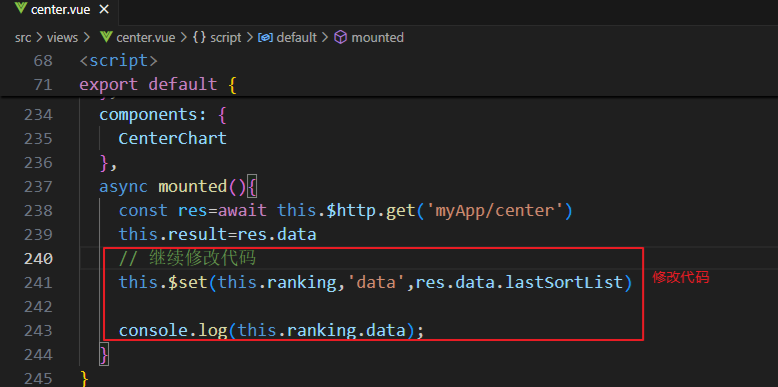Viewport: 778px width, 387px height.
Task: Click the default symbol icon in breadcrumb
Action: [x=265, y=38]
